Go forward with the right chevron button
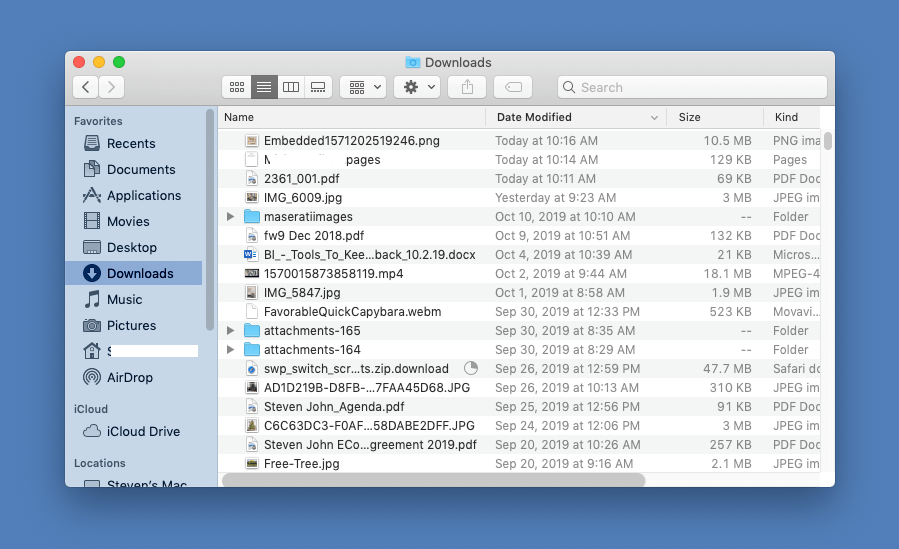Image resolution: width=899 pixels, height=549 pixels. coord(111,87)
